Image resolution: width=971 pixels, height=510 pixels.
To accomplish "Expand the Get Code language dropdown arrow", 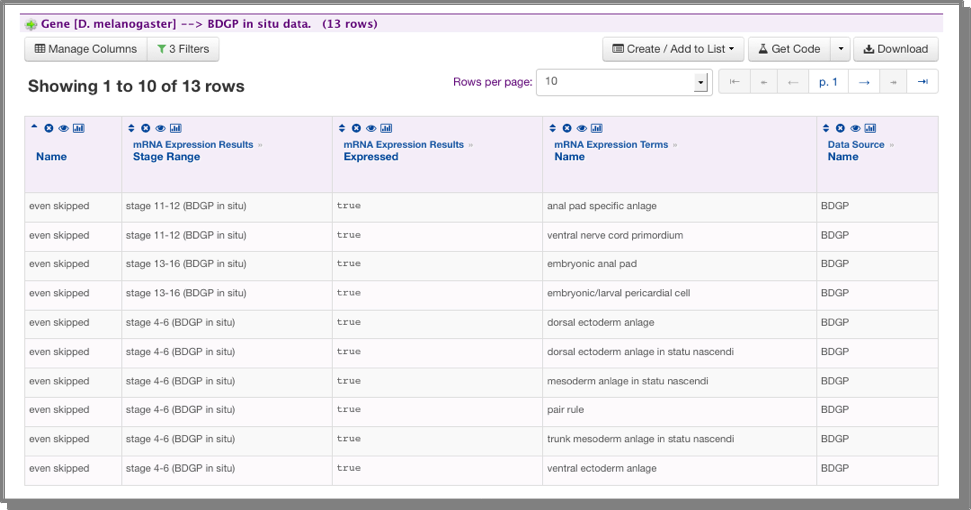I will pos(840,49).
